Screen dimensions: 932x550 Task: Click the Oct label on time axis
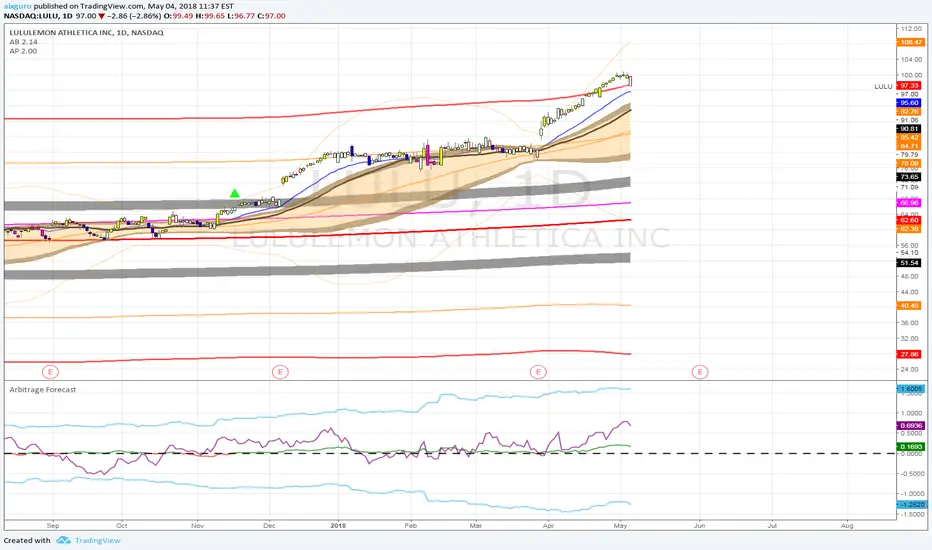point(122,526)
